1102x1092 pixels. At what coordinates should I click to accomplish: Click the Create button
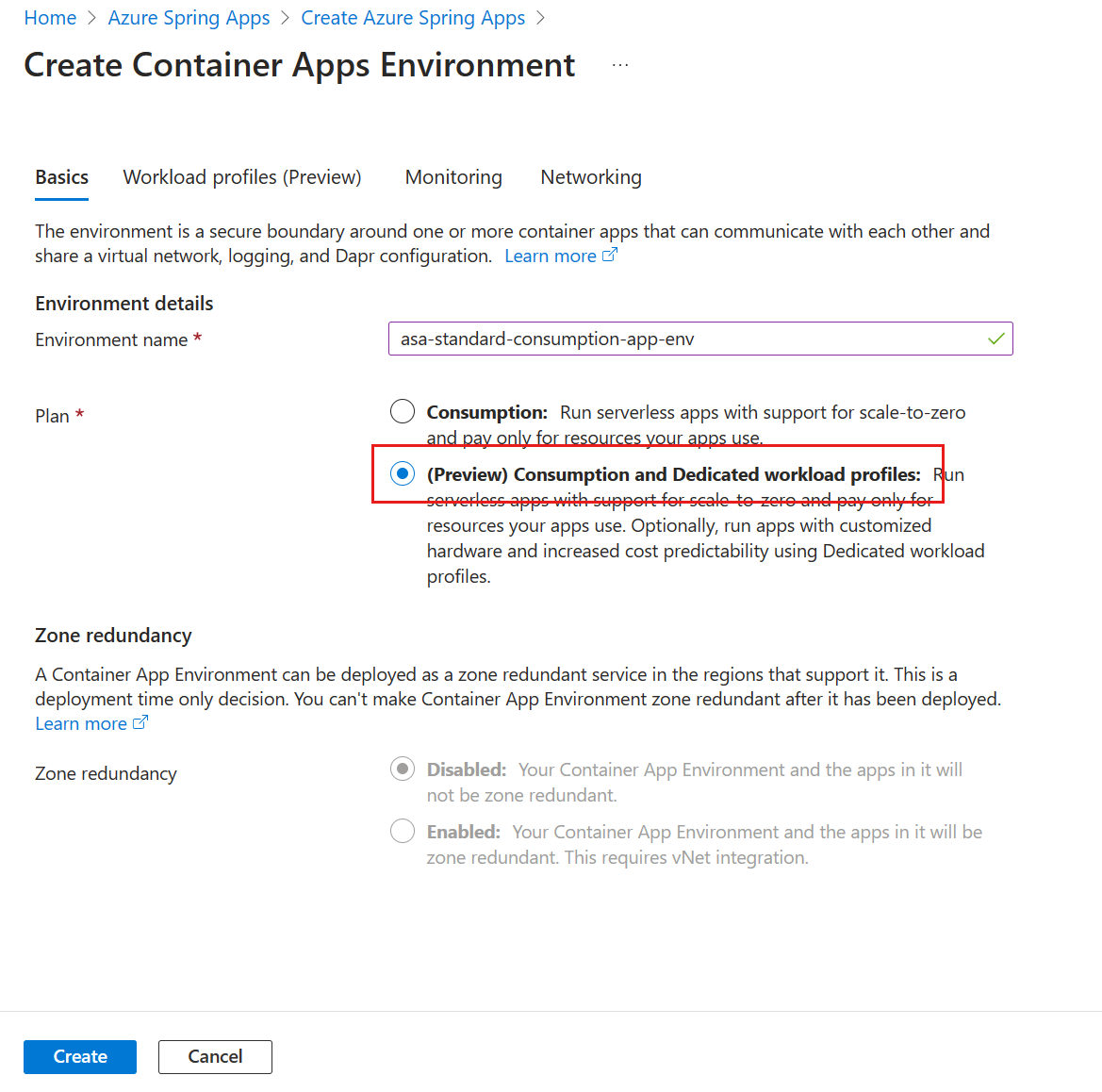pos(80,1057)
